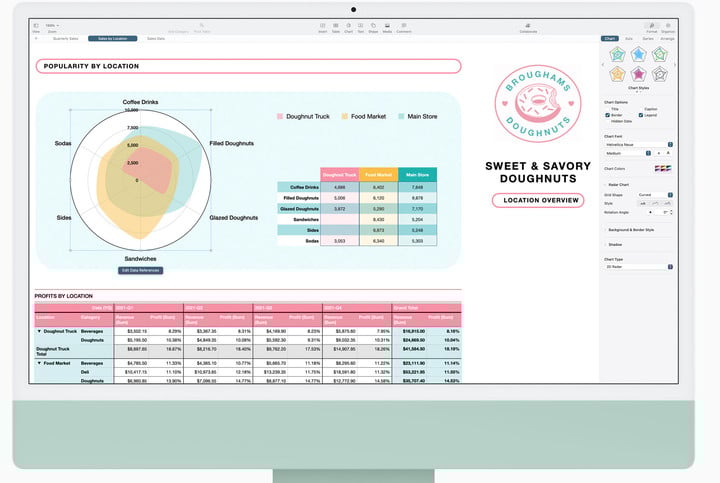This screenshot has height=483, width=720.
Task: Open the Series tab in inspector
Action: [x=648, y=38]
